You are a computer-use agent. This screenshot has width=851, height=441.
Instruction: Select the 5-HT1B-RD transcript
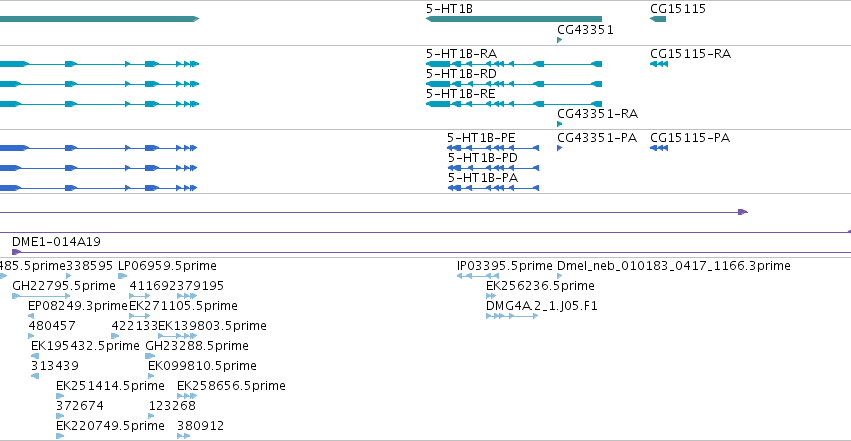514,84
